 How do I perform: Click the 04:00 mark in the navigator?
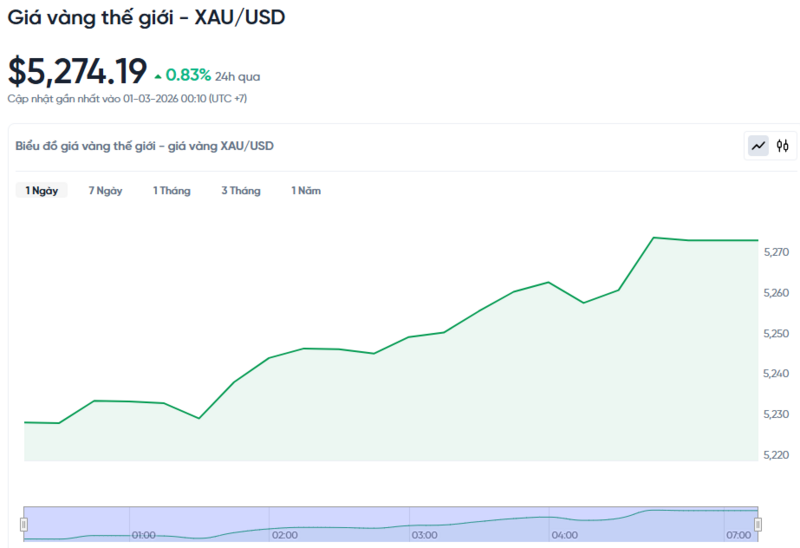(564, 535)
